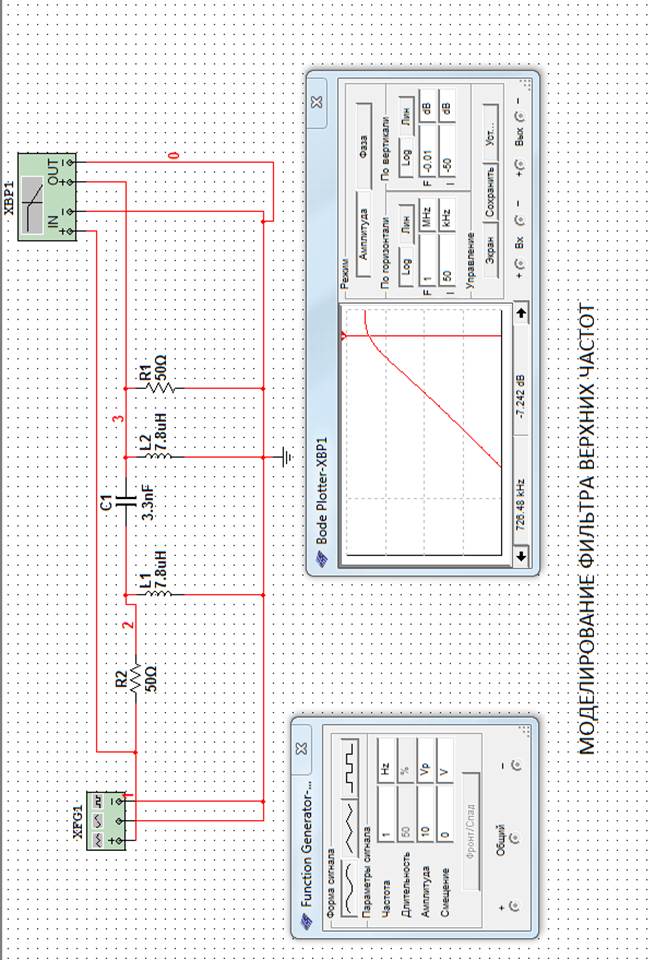Screen dimensions: 655x960
Task: Click net label 3 on schematic
Action: [x=118, y=419]
